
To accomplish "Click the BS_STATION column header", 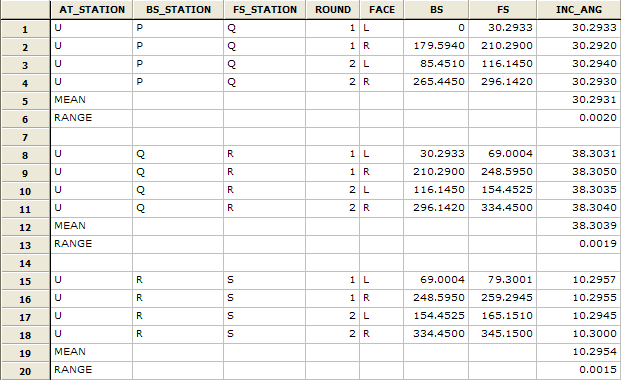I will 178,10.
